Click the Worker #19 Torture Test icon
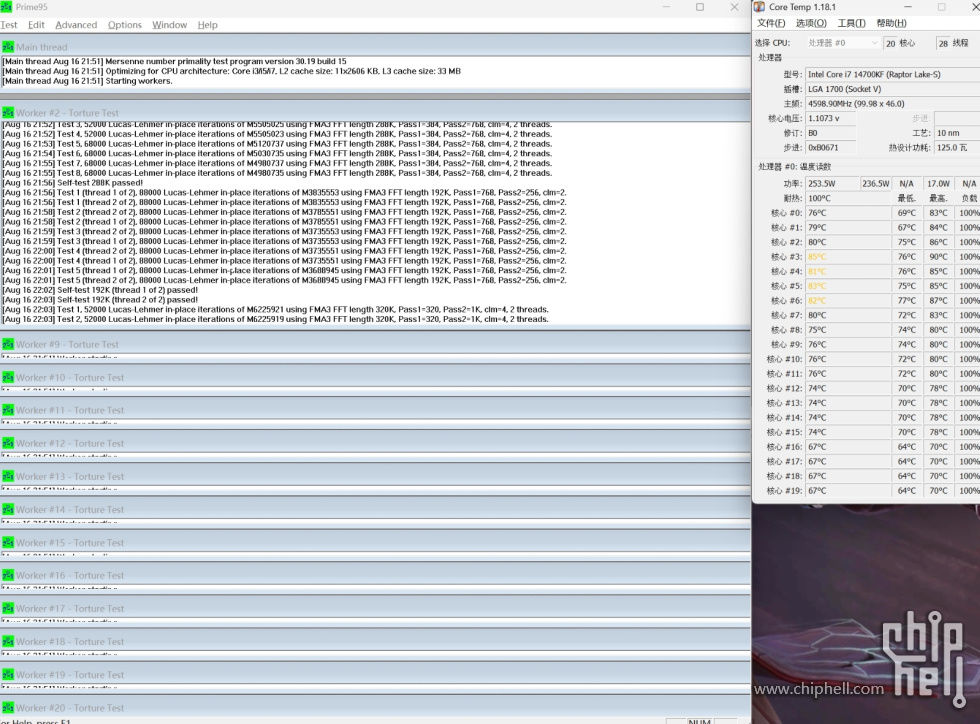Viewport: 980px width, 724px height. coord(8,675)
